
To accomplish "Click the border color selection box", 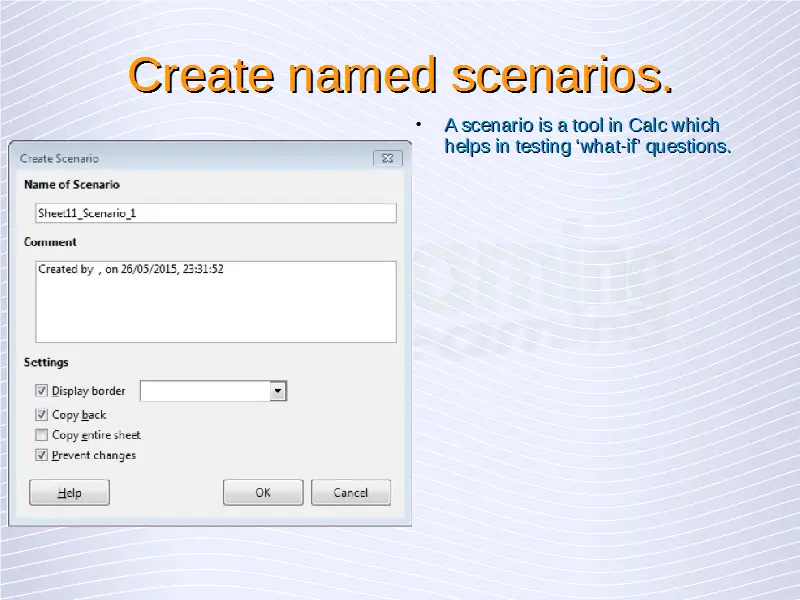I will [x=205, y=391].
